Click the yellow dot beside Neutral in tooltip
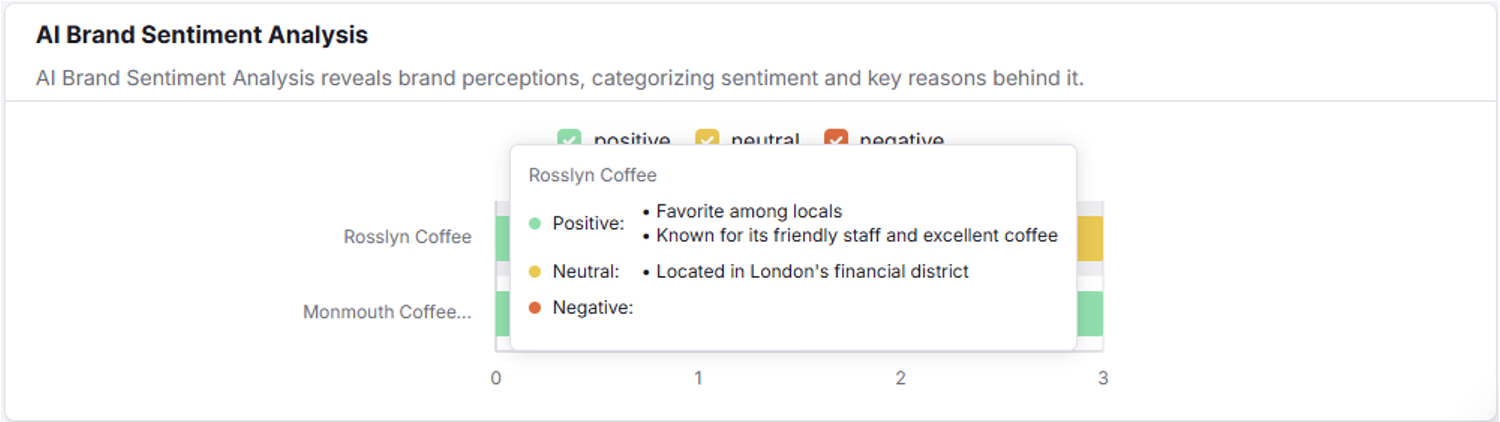 535,272
